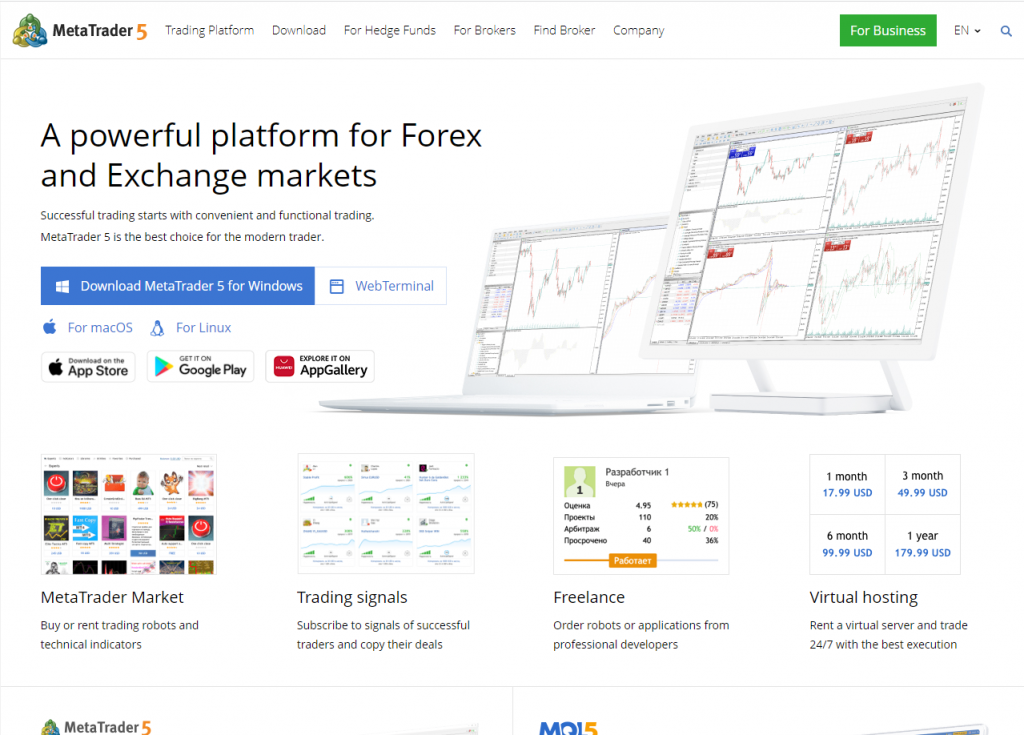Click the MetaTrader 5 logo in the header
Screen dimensions: 1024x735
[x=80, y=30]
